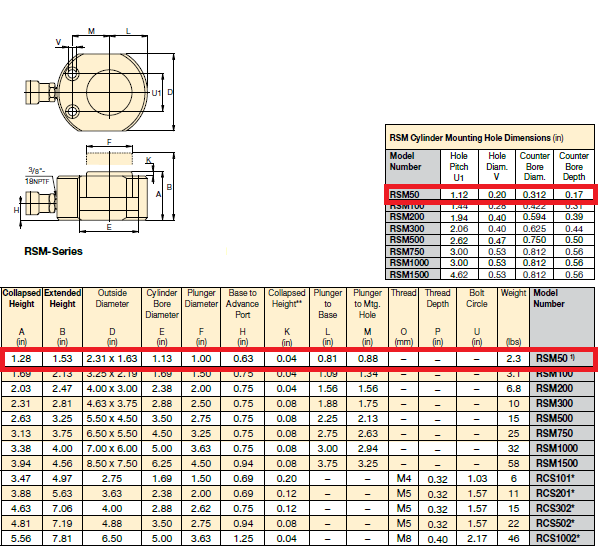Select Counter Bore Diam. column header

pos(535,167)
